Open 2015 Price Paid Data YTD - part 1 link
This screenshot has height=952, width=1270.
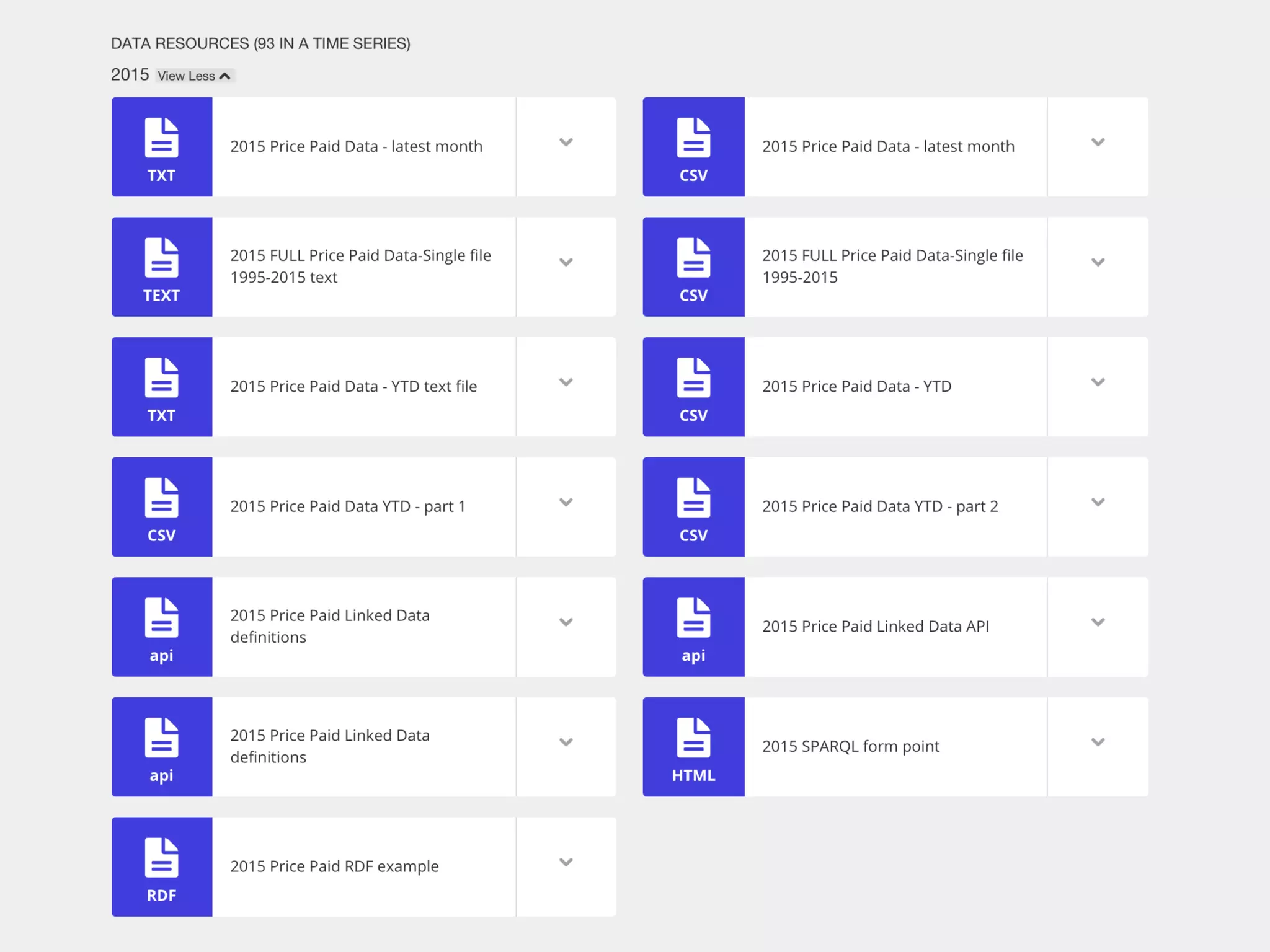[347, 506]
